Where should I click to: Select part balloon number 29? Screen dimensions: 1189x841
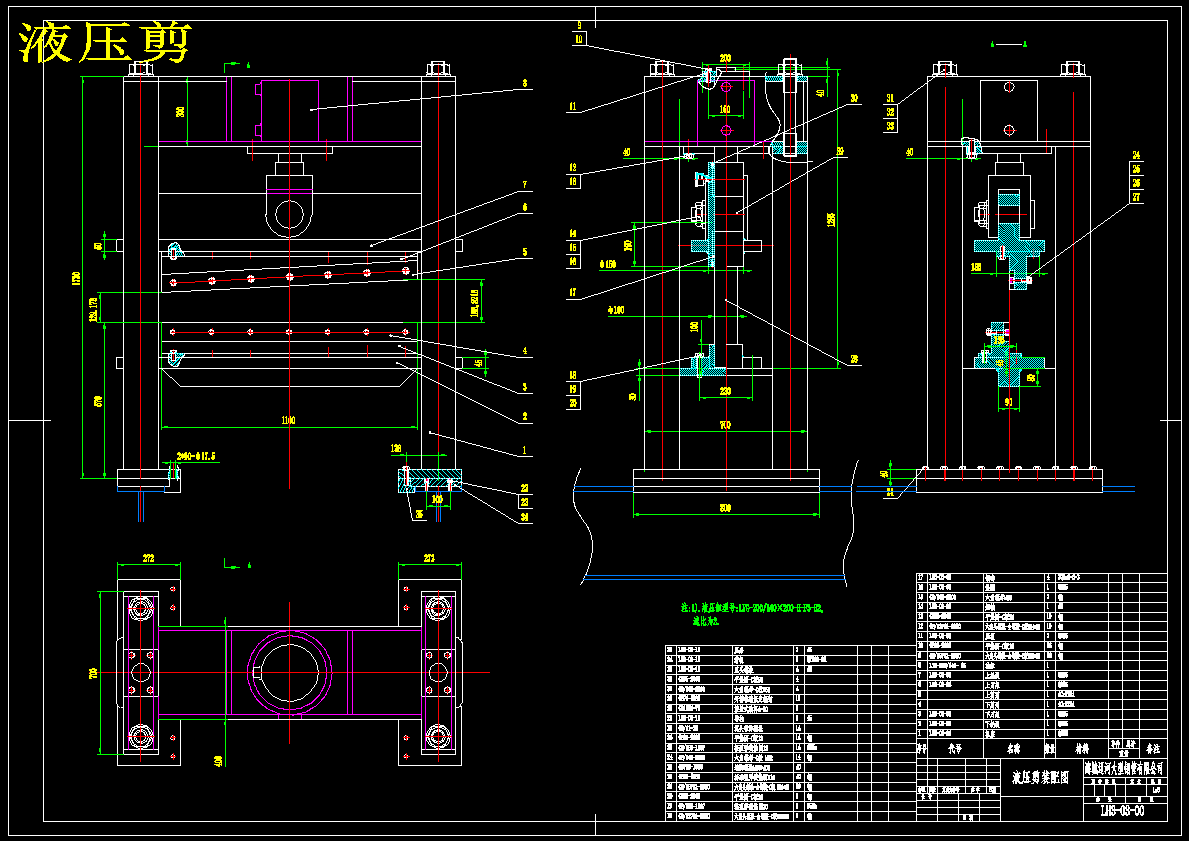pos(840,152)
